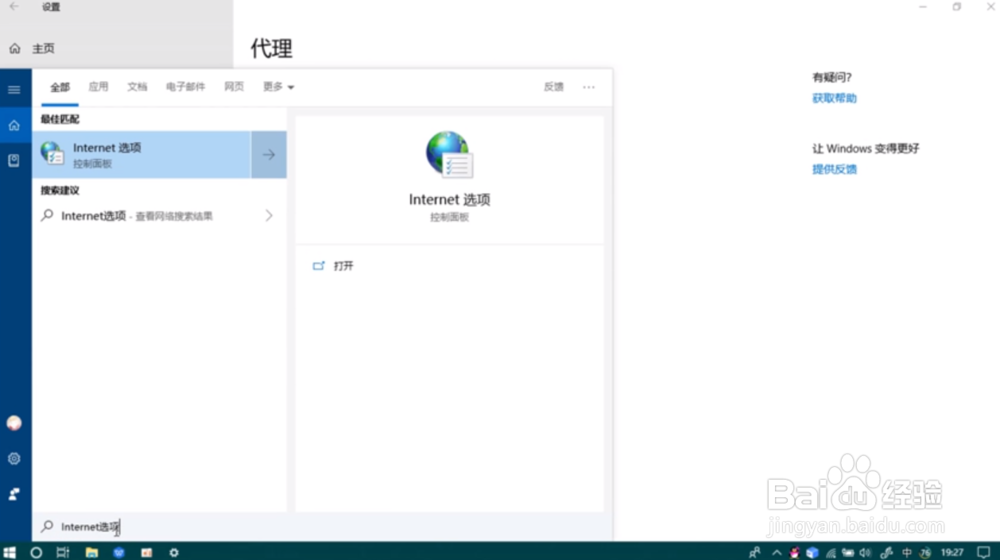Viewport: 1000px width, 560px height.
Task: Click the large Internet 选项 icon in preview pane
Action: tap(450, 154)
